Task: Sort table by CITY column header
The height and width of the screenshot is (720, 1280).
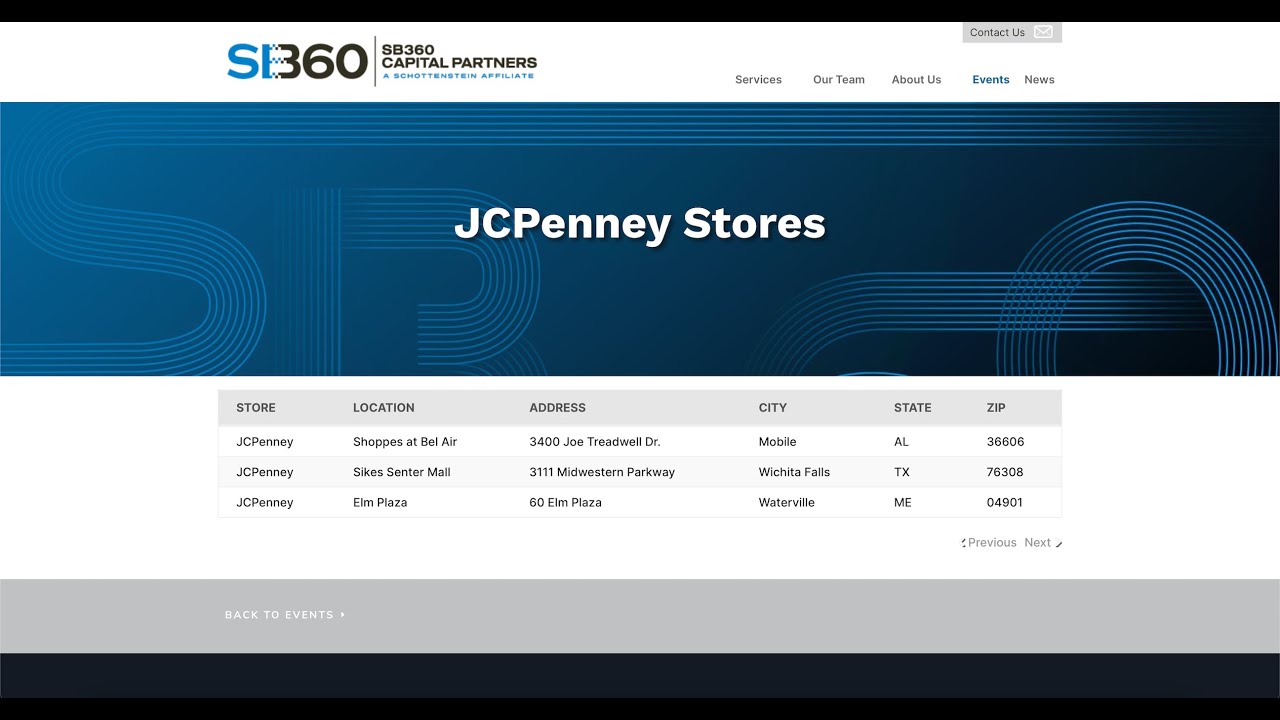Action: (x=772, y=407)
